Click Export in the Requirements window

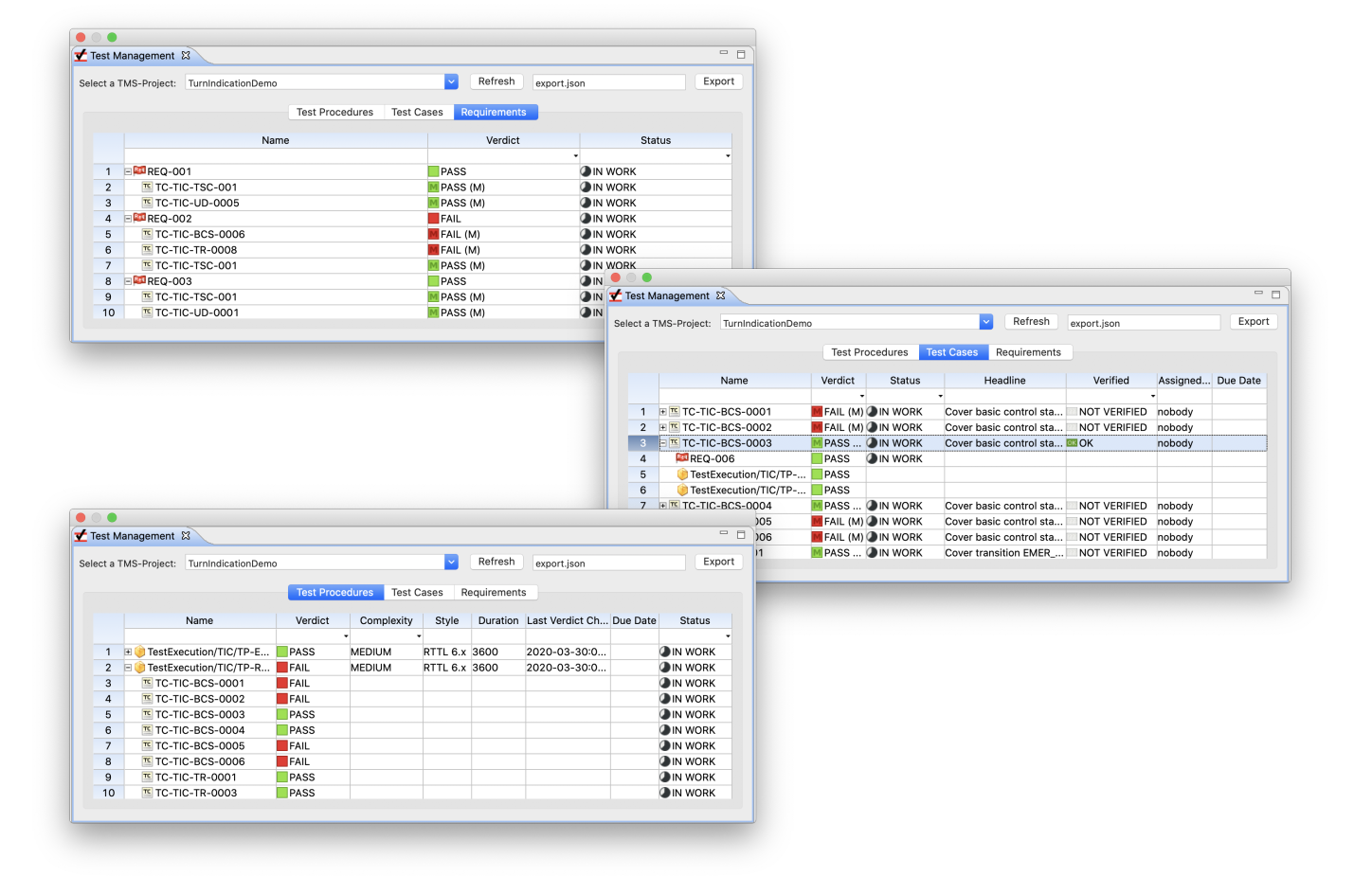719,81
